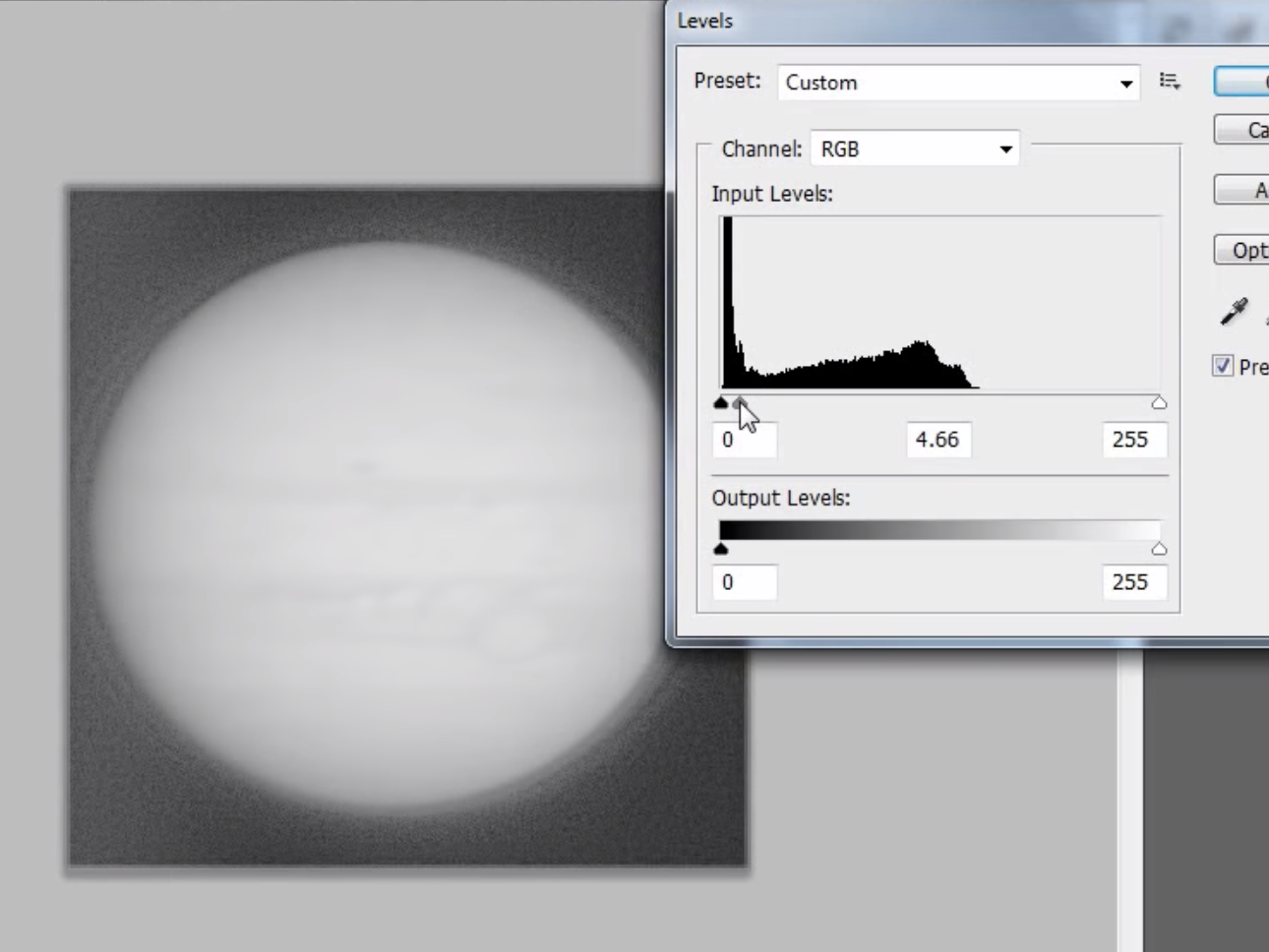Image resolution: width=1269 pixels, height=952 pixels.
Task: Focus the input shadow value field
Action: (x=745, y=440)
